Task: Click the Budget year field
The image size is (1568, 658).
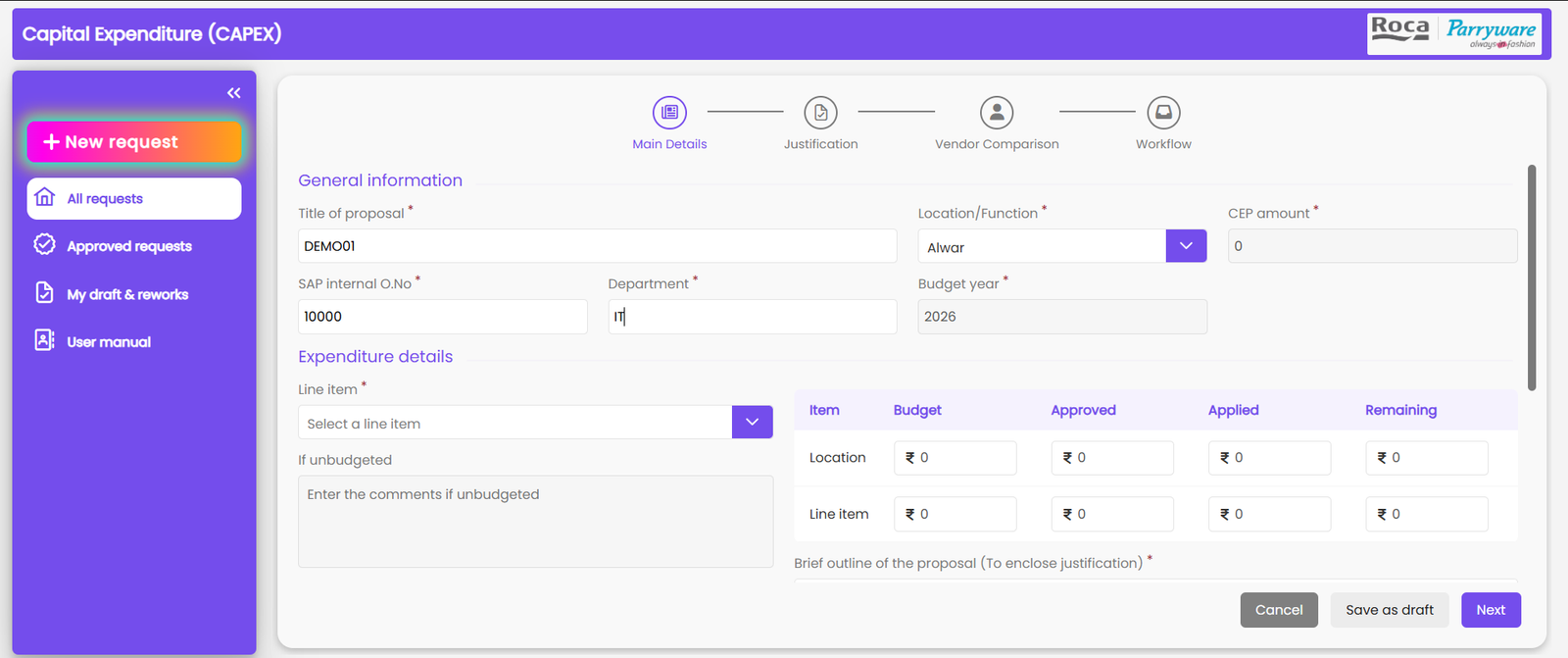Action: coord(1062,317)
